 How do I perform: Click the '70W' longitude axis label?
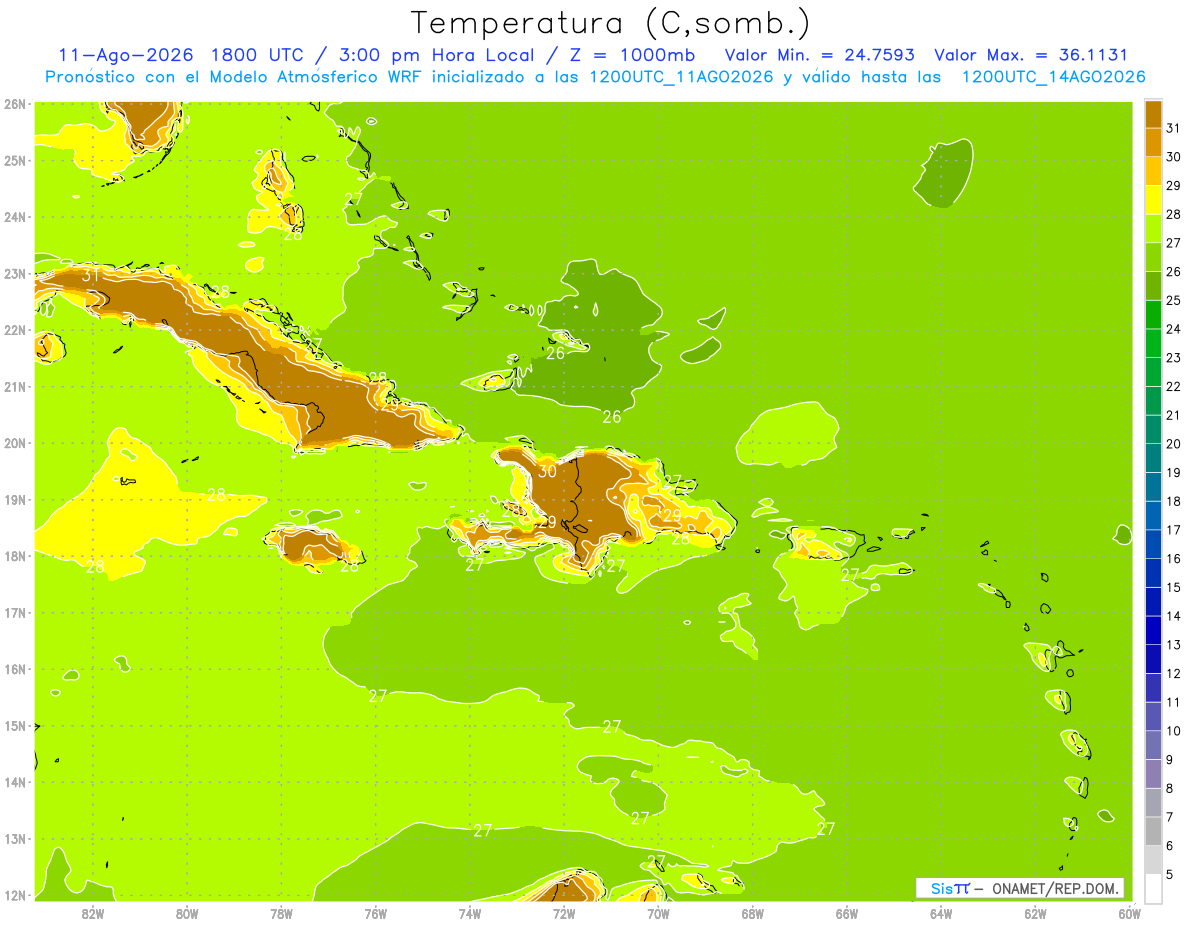tap(658, 913)
